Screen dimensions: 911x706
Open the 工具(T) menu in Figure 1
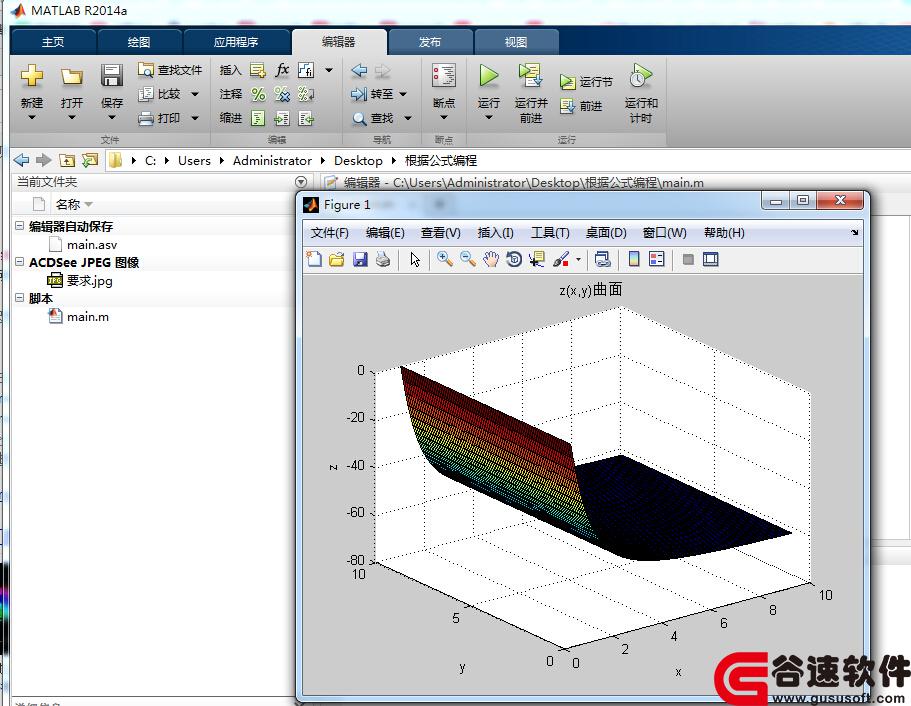point(550,233)
